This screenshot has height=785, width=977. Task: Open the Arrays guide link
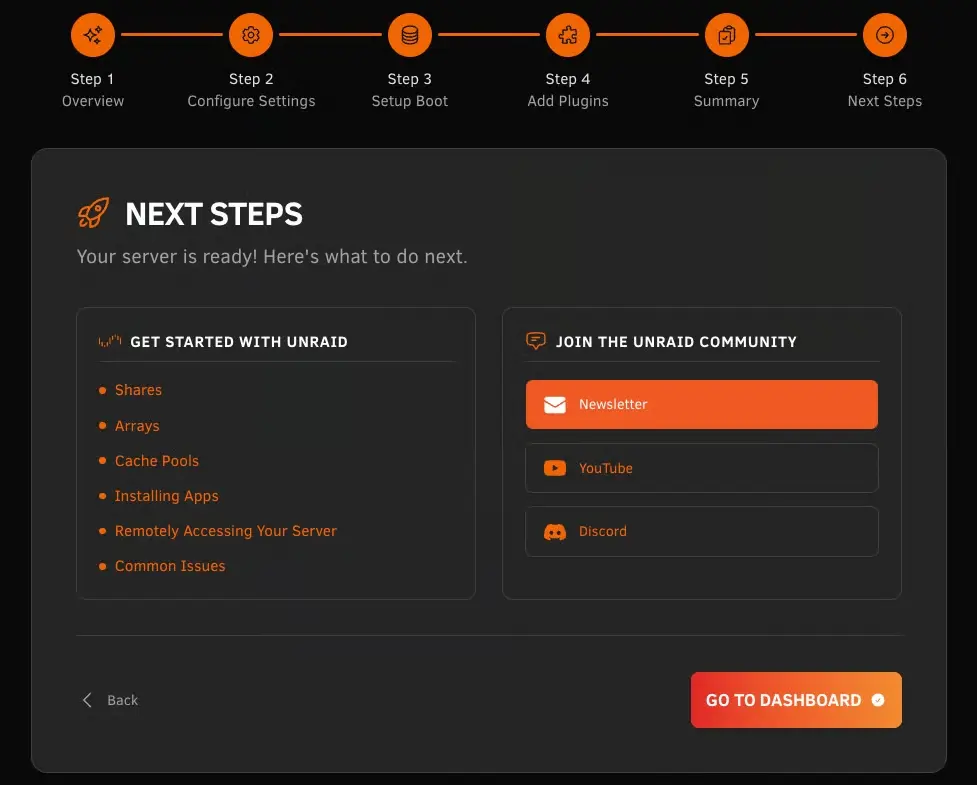[x=137, y=426]
